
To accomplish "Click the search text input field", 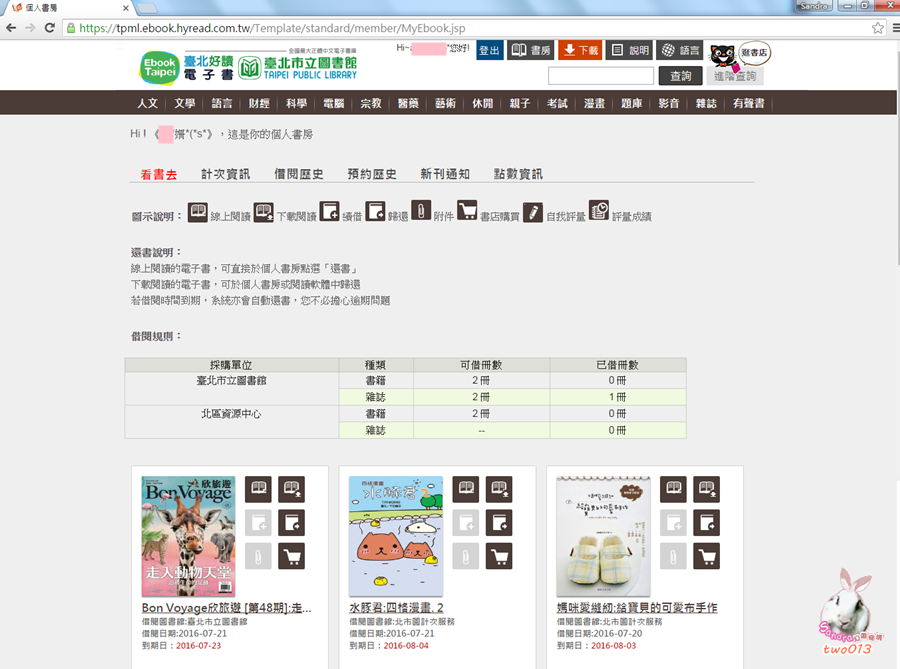I will 600,76.
